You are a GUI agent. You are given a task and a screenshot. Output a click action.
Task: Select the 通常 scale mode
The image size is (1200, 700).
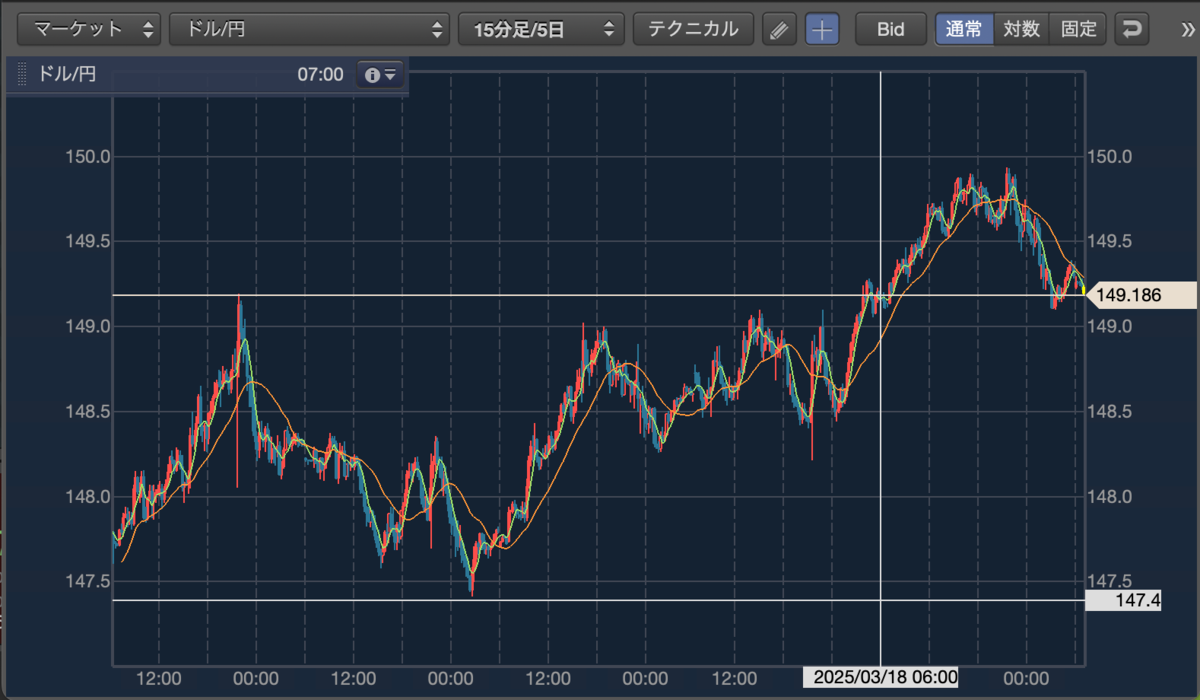coord(965,29)
